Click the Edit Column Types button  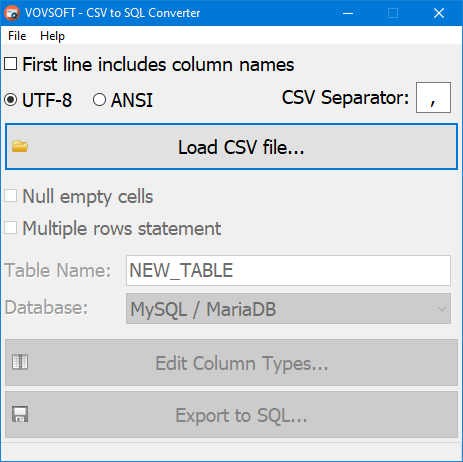coord(231,362)
